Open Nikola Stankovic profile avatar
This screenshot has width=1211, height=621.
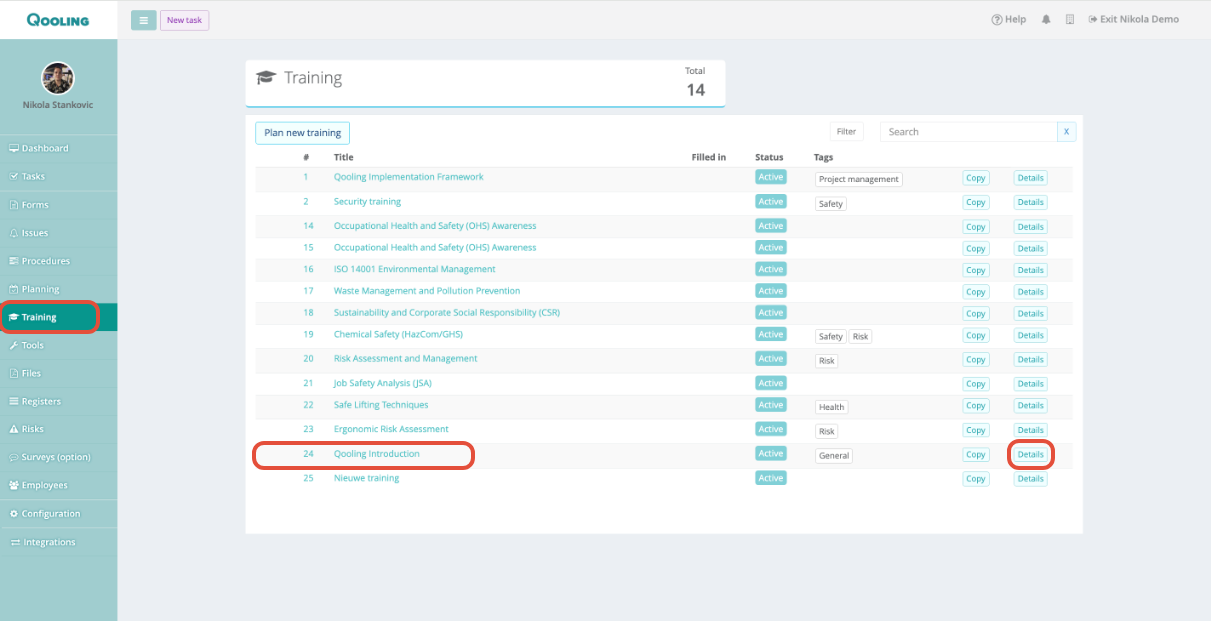58,79
